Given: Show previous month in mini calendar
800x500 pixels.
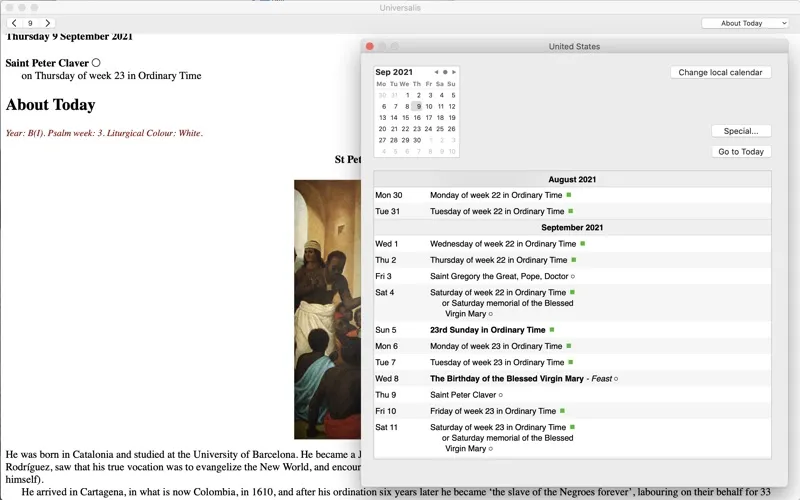Looking at the screenshot, I should pyautogui.click(x=436, y=72).
